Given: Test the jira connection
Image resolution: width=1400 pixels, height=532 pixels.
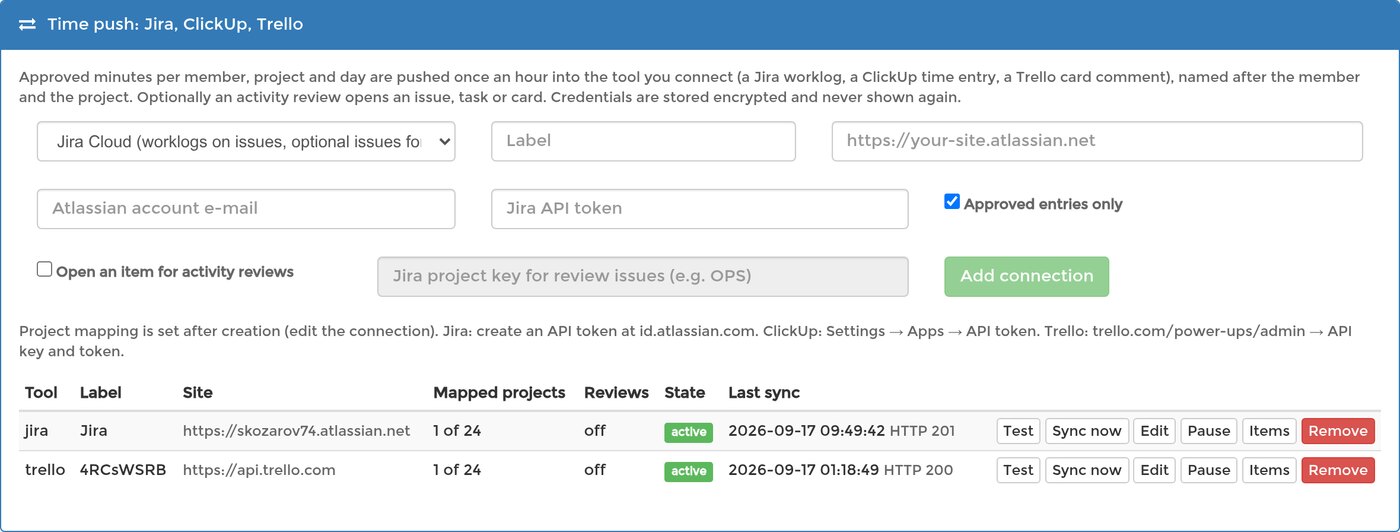Looking at the screenshot, I should pyautogui.click(x=1018, y=431).
